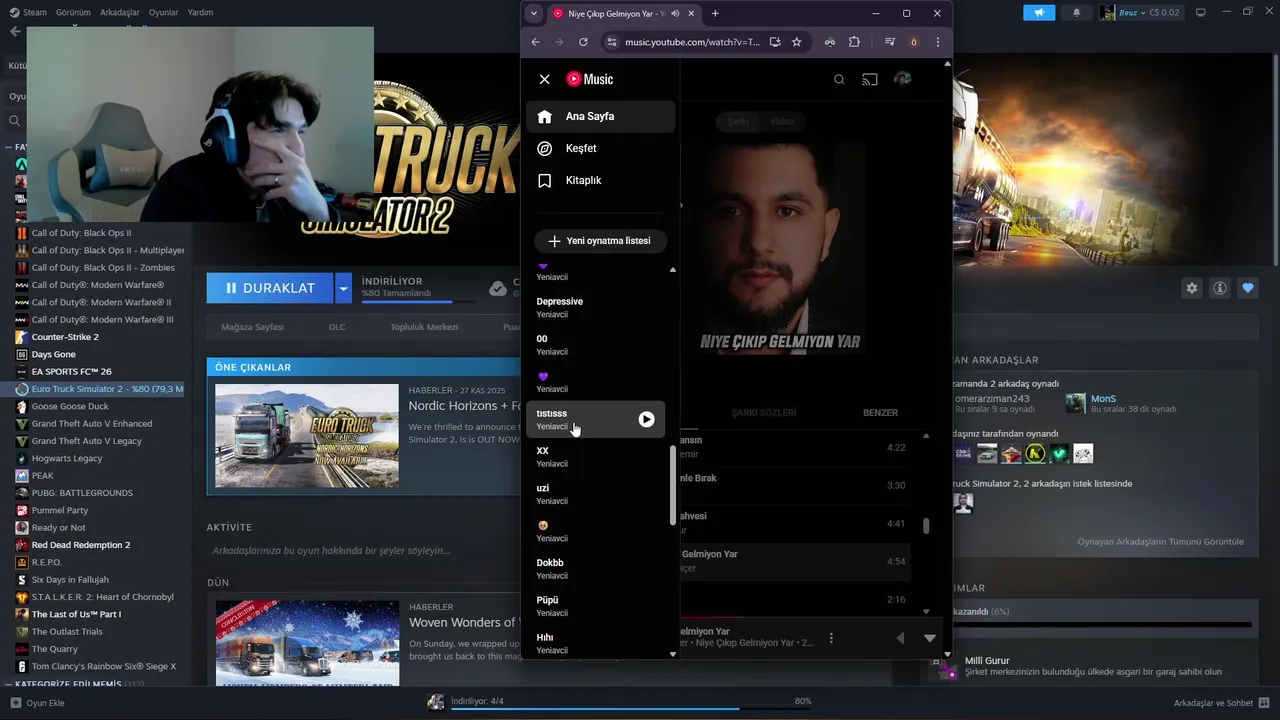Image resolution: width=1280 pixels, height=720 pixels.
Task: Open game settings gear in Steam
Action: 1192,288
